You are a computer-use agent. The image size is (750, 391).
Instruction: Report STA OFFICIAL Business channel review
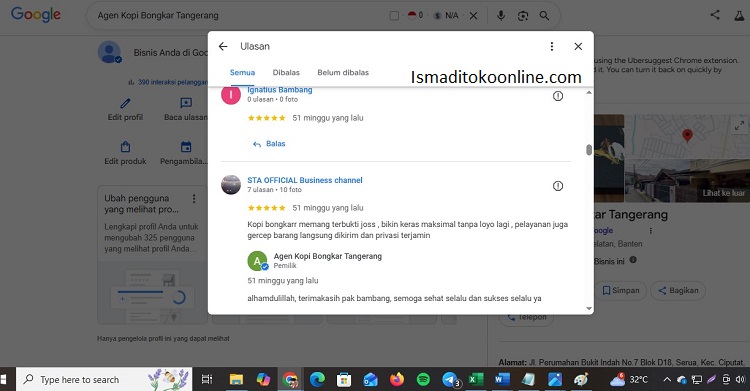(558, 186)
